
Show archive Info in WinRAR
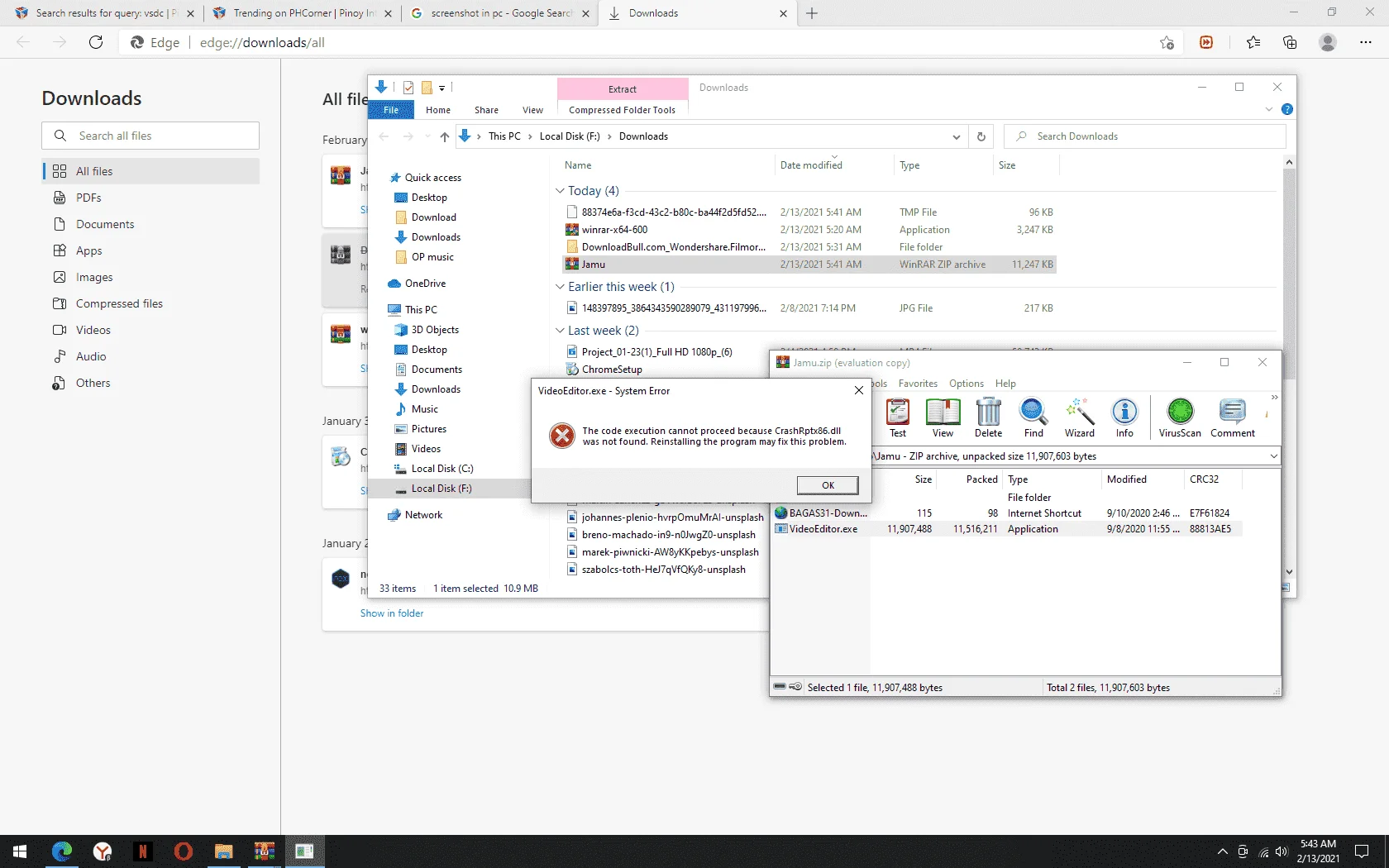pyautogui.click(x=1124, y=417)
